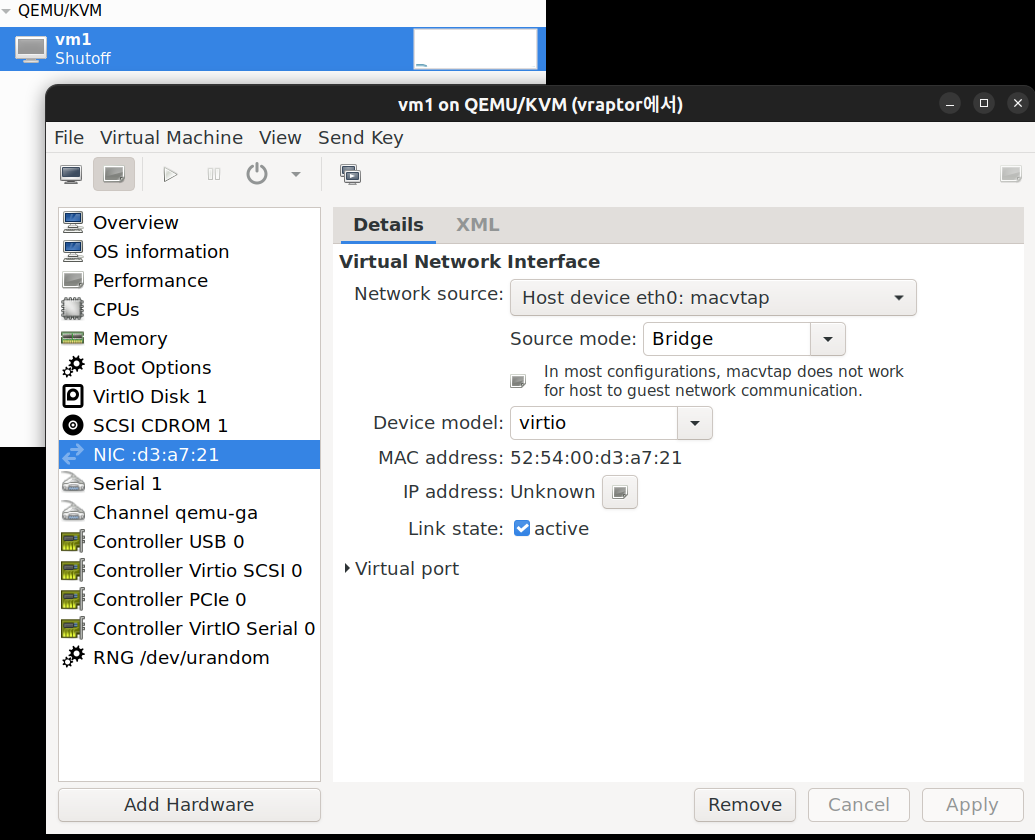The width and height of the screenshot is (1035, 840).
Task: Select VirtIO Disk 1
Action: click(x=189, y=397)
